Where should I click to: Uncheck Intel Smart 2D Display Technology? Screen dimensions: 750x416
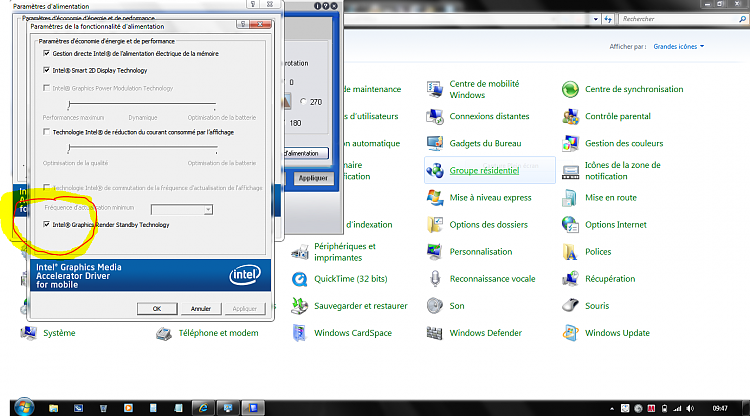46,70
